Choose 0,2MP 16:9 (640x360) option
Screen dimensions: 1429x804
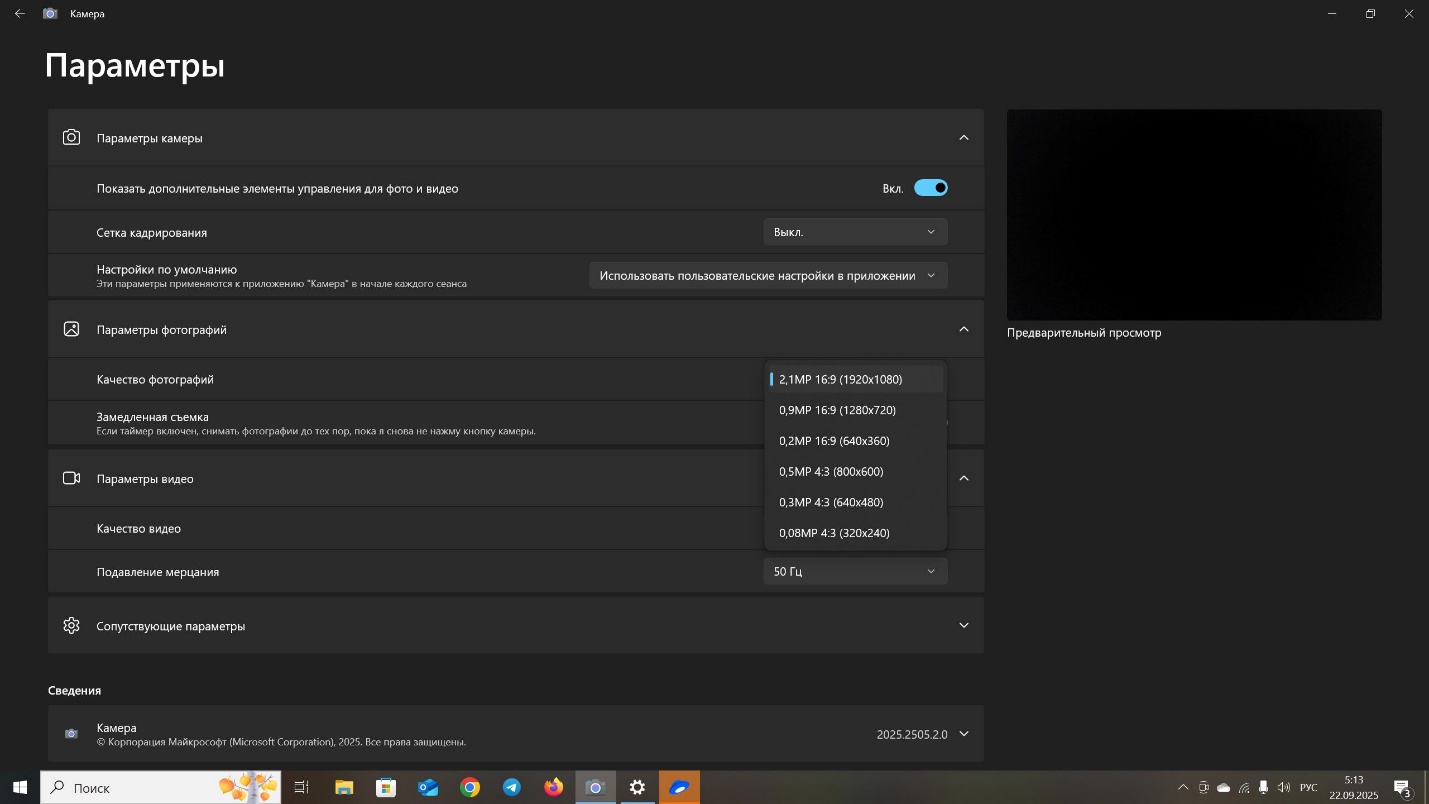[855, 441]
